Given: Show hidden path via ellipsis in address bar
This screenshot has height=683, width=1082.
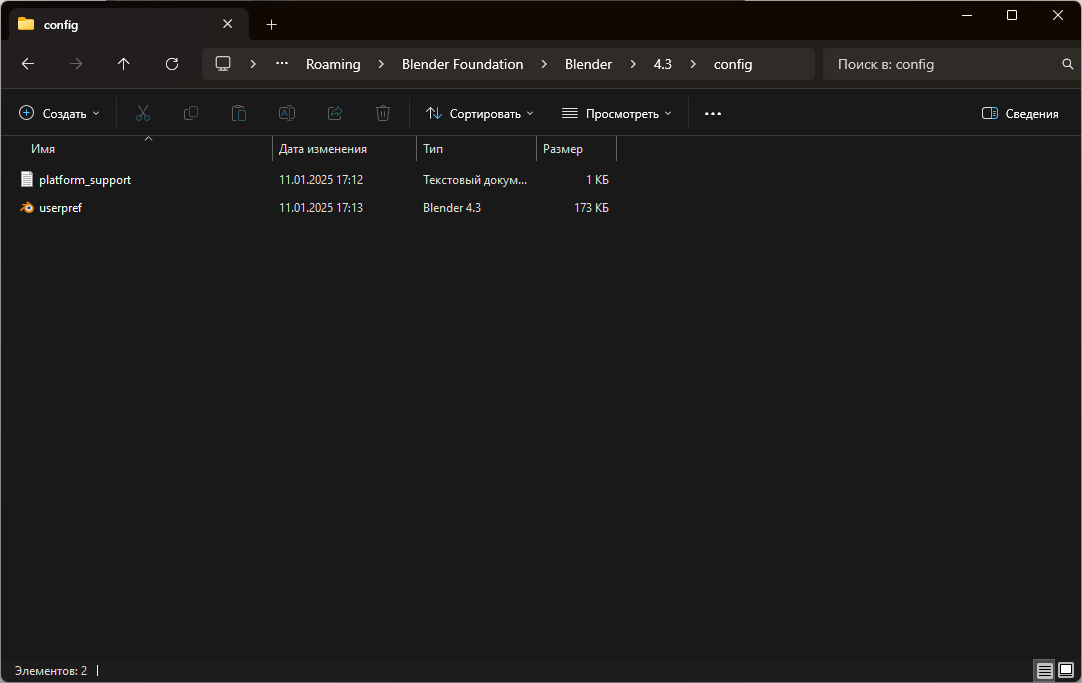Looking at the screenshot, I should coord(282,63).
